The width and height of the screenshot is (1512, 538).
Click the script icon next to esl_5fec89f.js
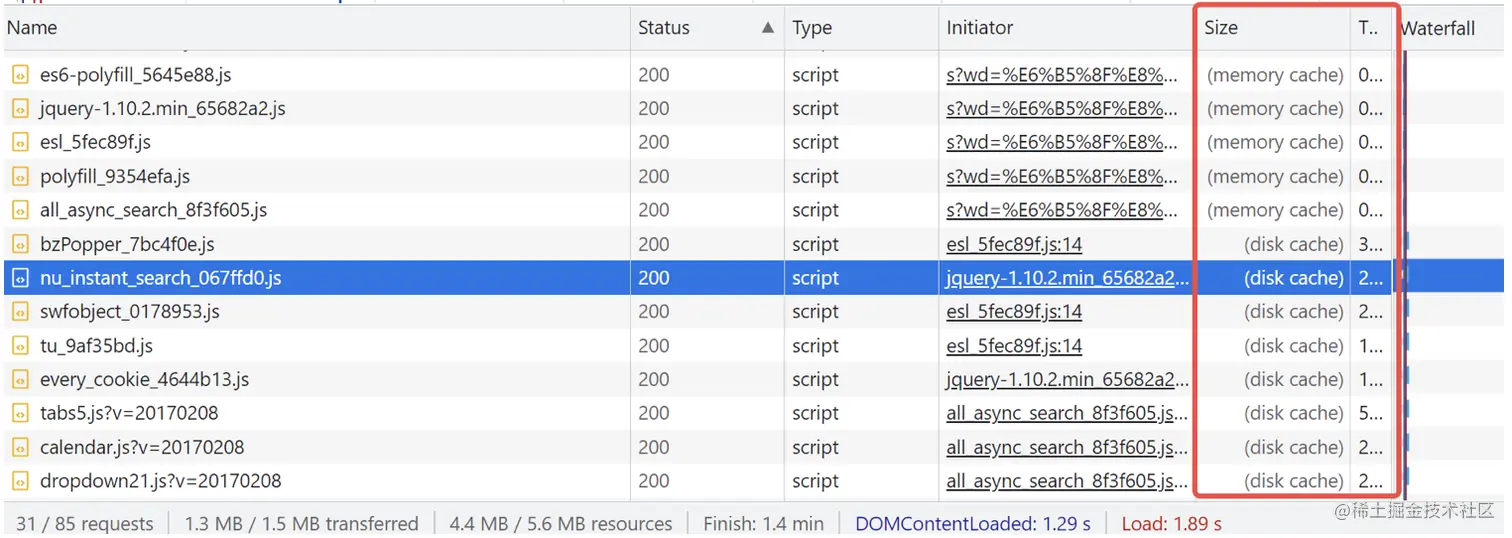(20, 143)
